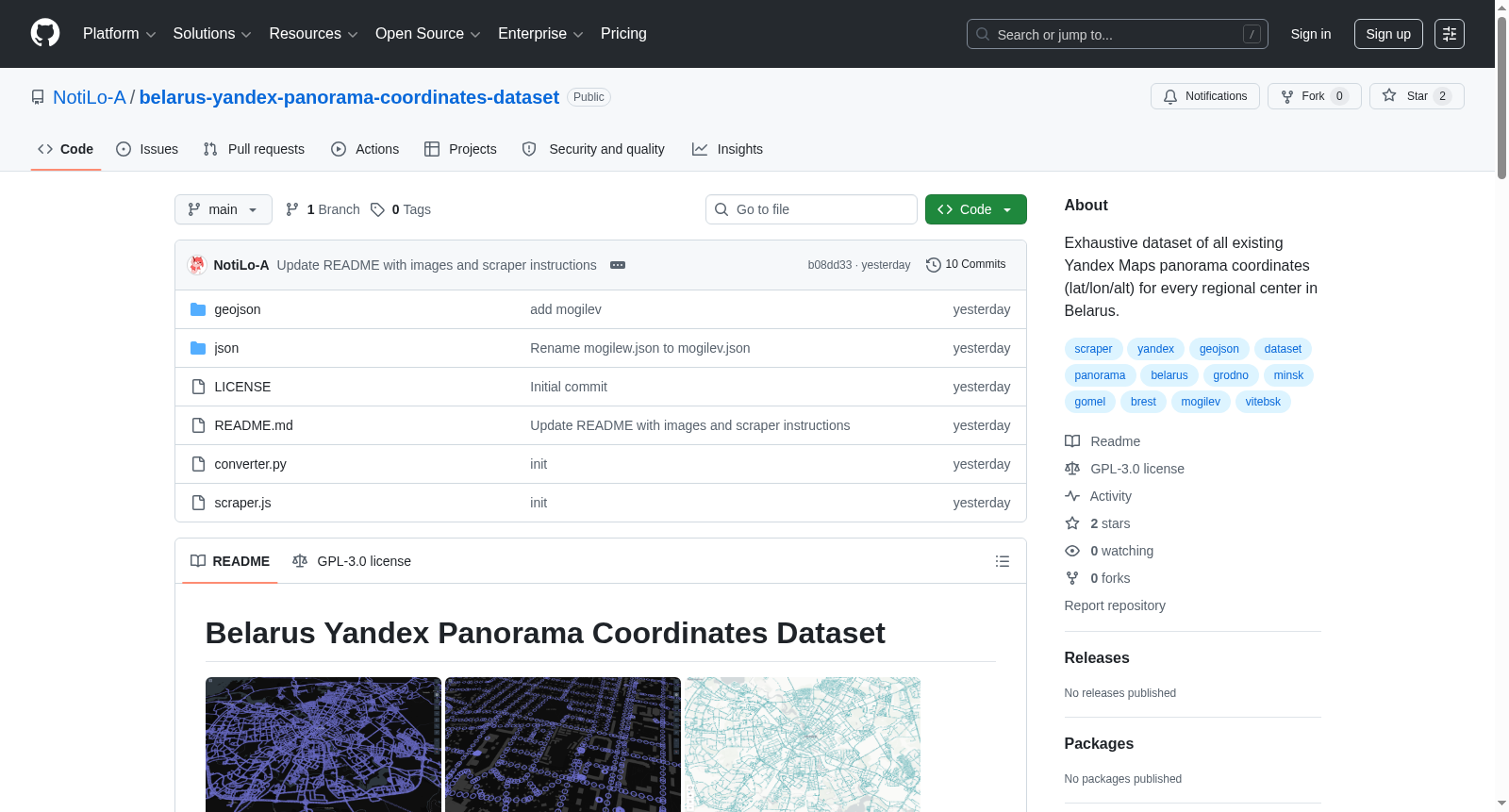The height and width of the screenshot is (812, 1509).
Task: Click the json folder icon
Action: tap(198, 348)
